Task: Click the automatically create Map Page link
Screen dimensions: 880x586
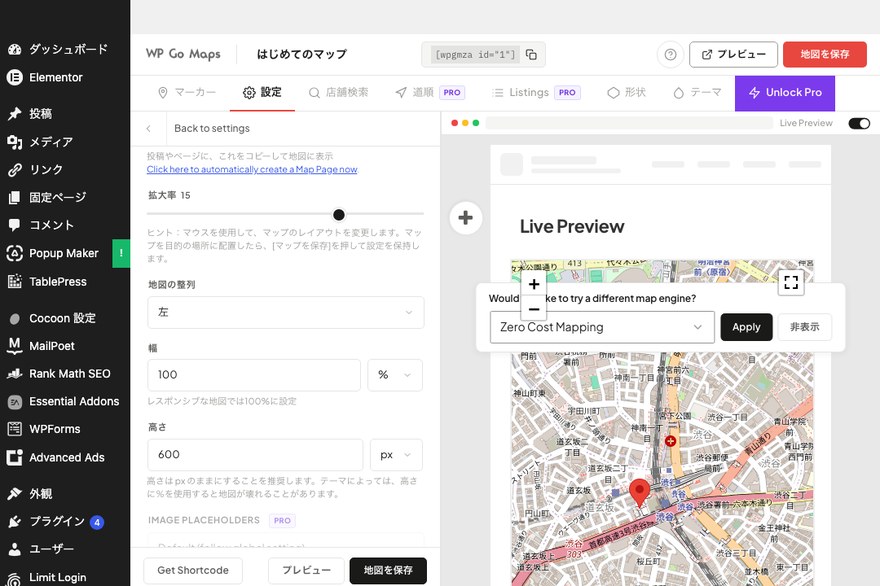Action: click(x=252, y=170)
